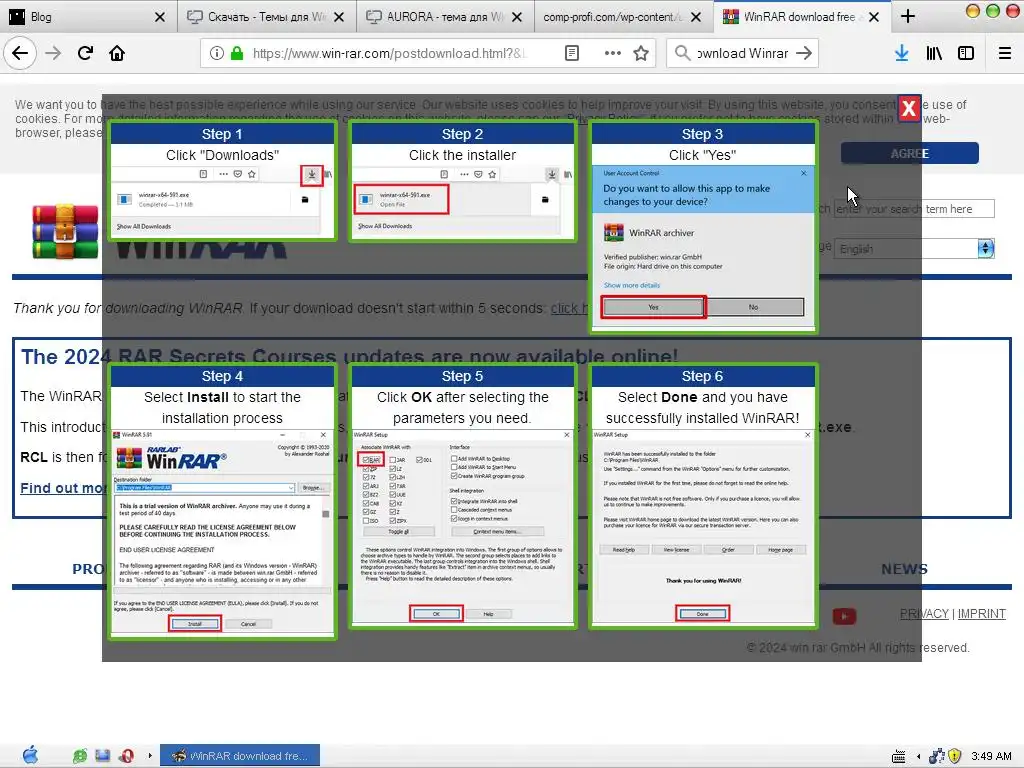Viewport: 1024px width, 768px height.
Task: Toggle the browser sidebar
Action: (966, 54)
